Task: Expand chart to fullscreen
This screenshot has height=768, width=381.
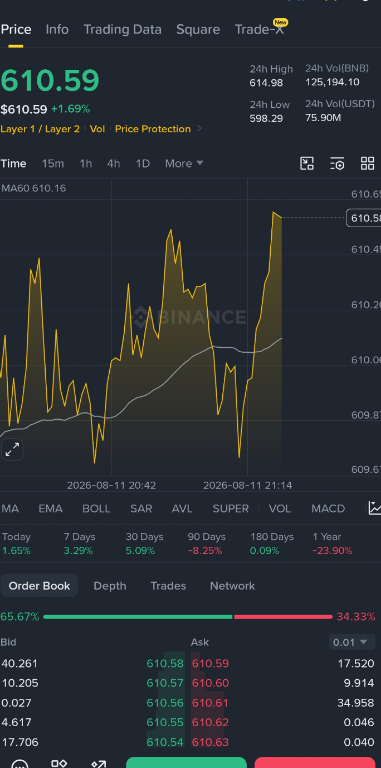Action: [x=12, y=449]
